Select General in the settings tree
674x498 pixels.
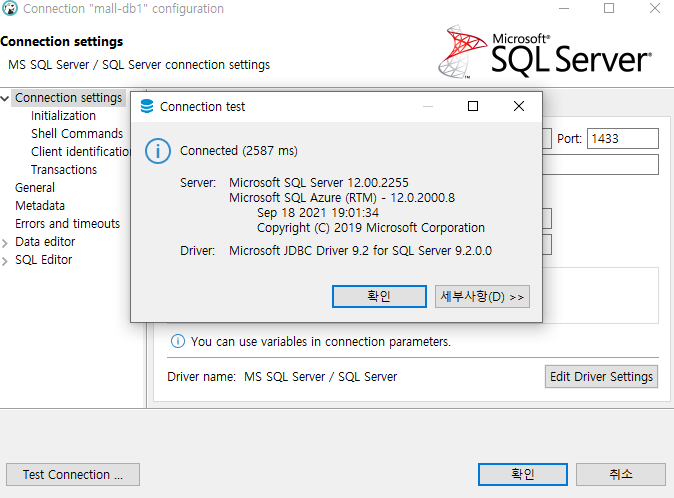click(35, 188)
